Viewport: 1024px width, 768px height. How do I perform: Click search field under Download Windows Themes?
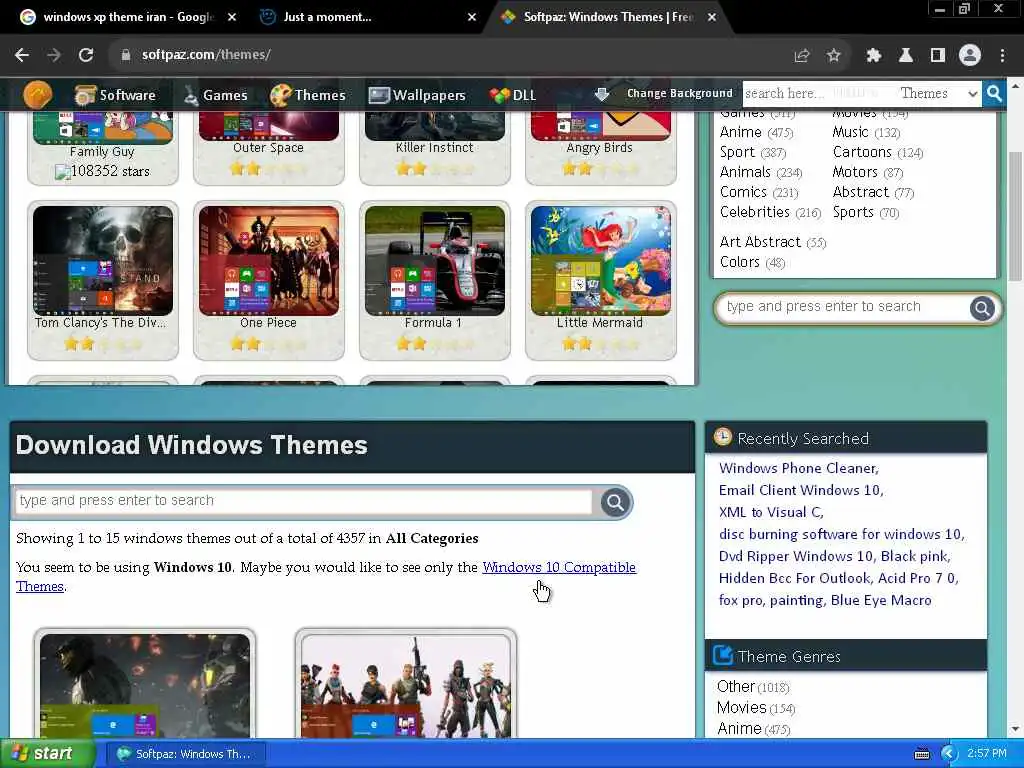pos(304,501)
